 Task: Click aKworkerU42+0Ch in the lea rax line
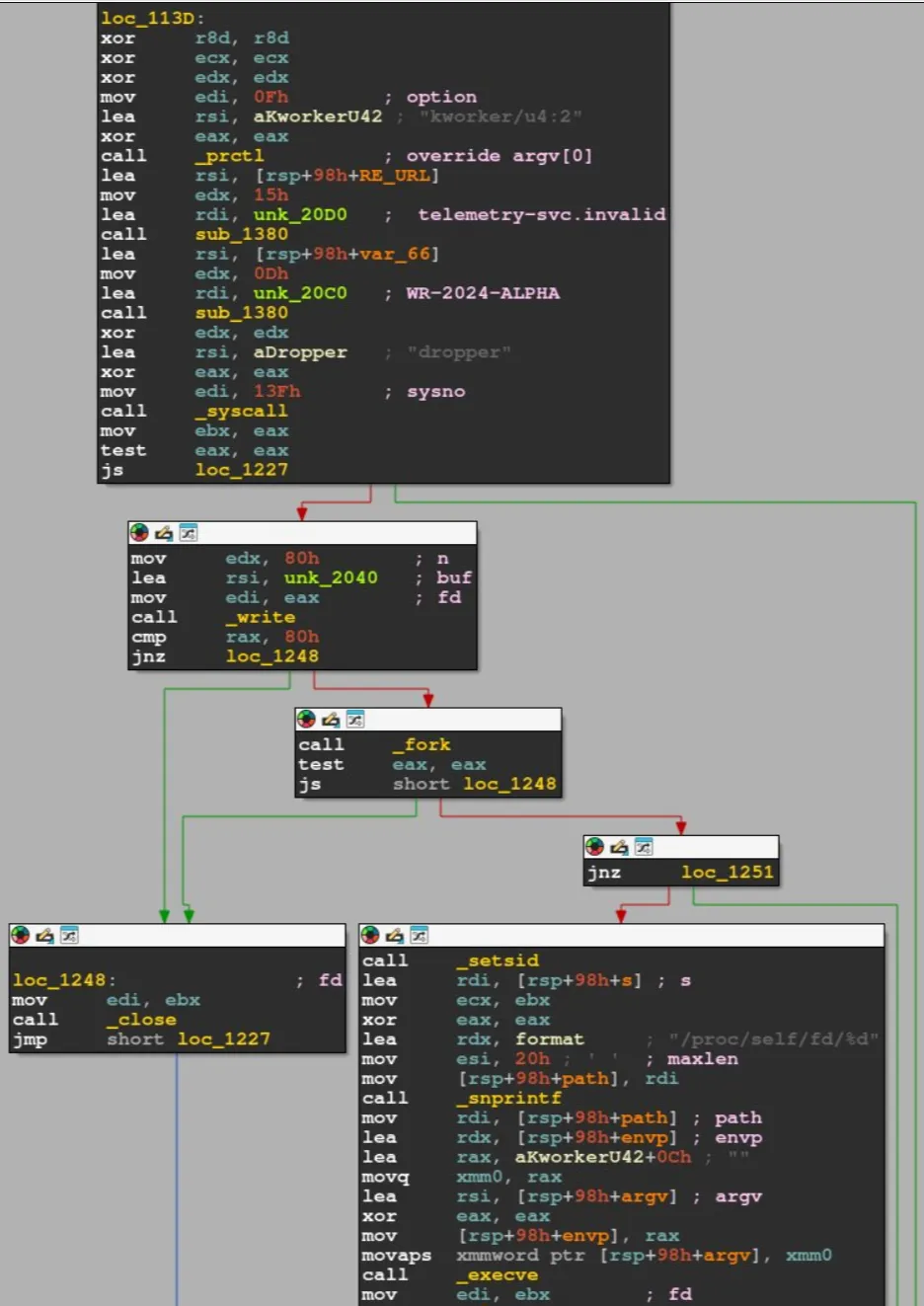click(603, 1157)
